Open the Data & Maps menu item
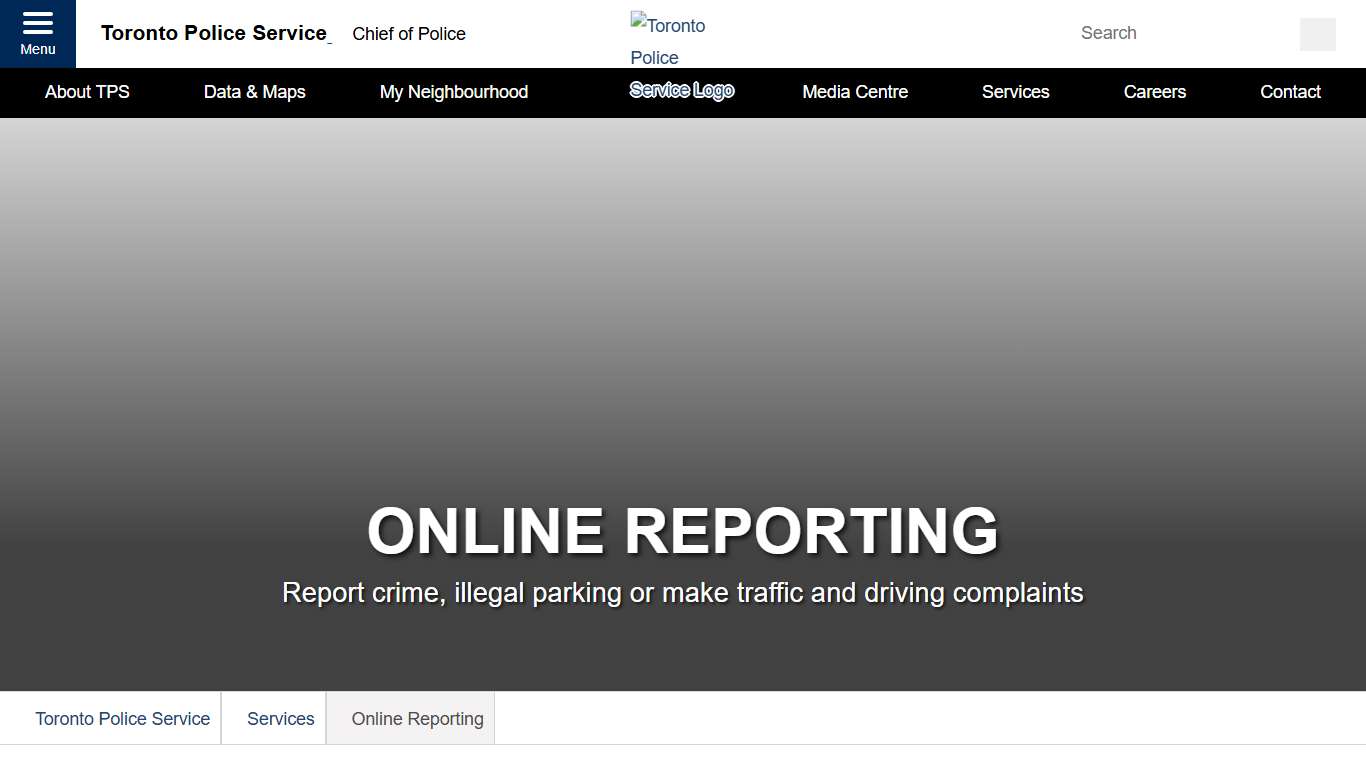The width and height of the screenshot is (1366, 768). pyautogui.click(x=254, y=92)
